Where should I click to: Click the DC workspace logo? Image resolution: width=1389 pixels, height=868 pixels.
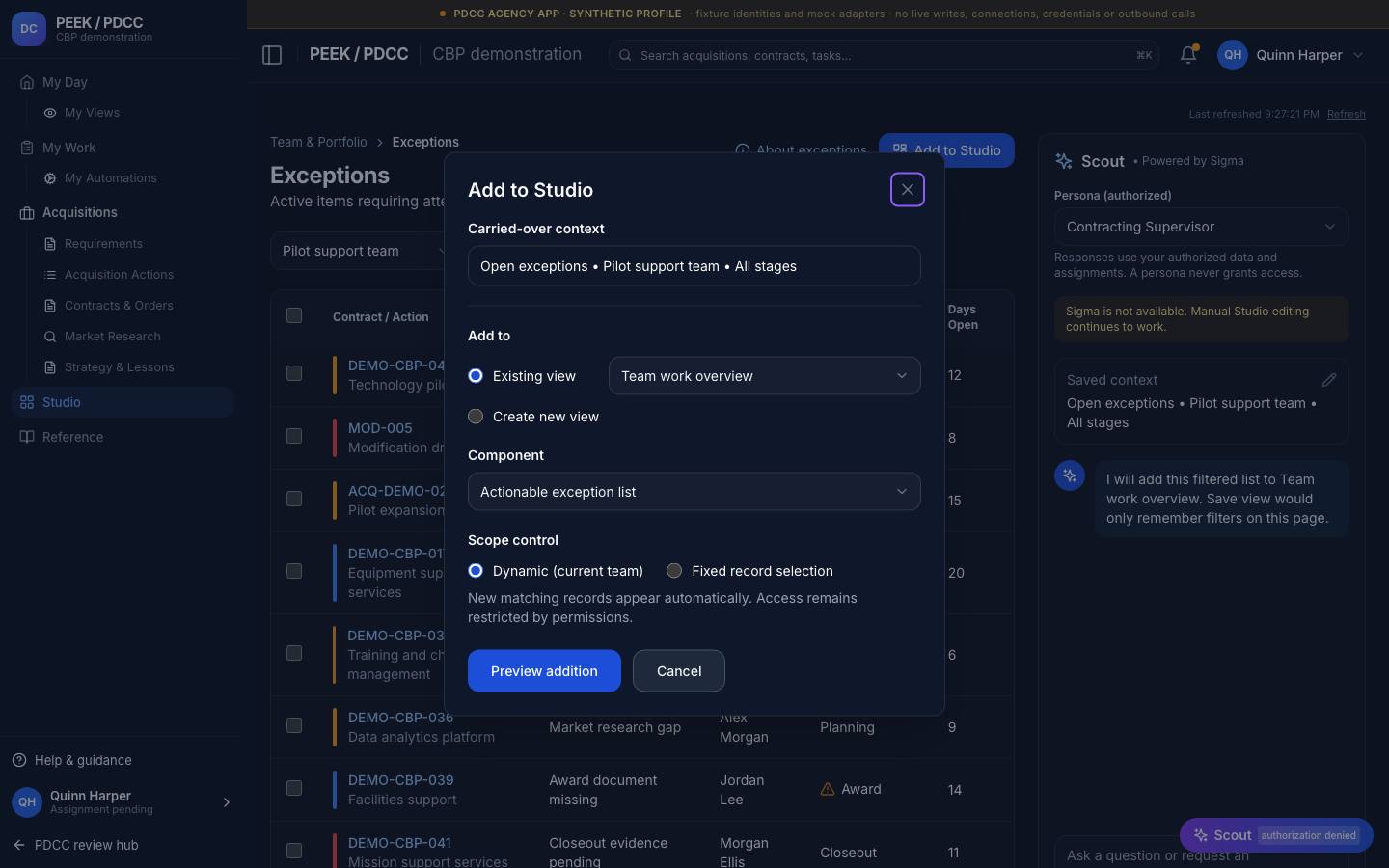click(x=29, y=29)
